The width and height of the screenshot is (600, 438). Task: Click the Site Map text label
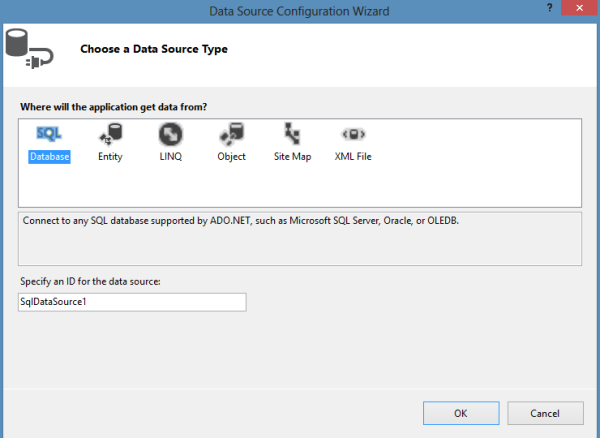[292, 157]
